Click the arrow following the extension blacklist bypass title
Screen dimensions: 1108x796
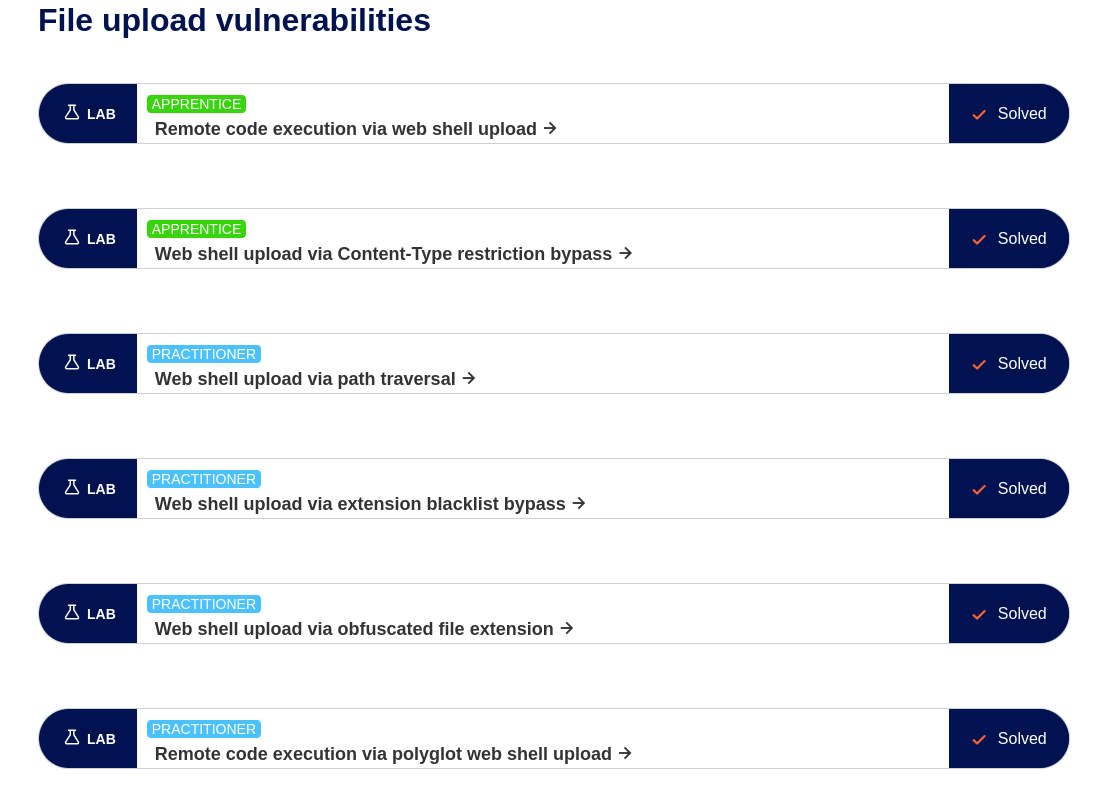pyautogui.click(x=579, y=504)
